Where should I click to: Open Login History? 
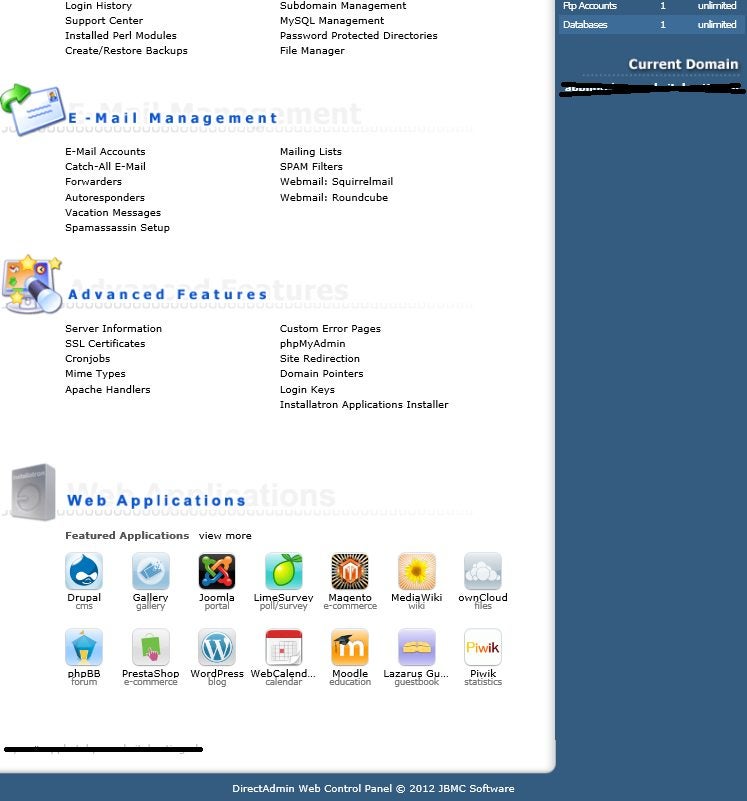coord(99,6)
